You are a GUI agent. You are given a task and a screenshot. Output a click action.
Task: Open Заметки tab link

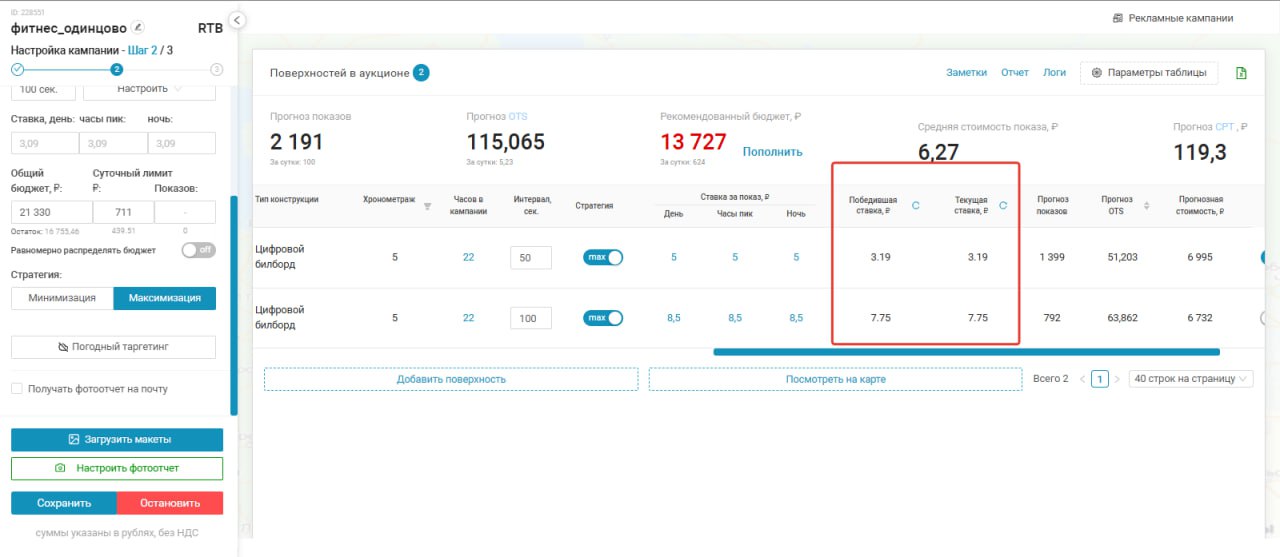(x=967, y=73)
